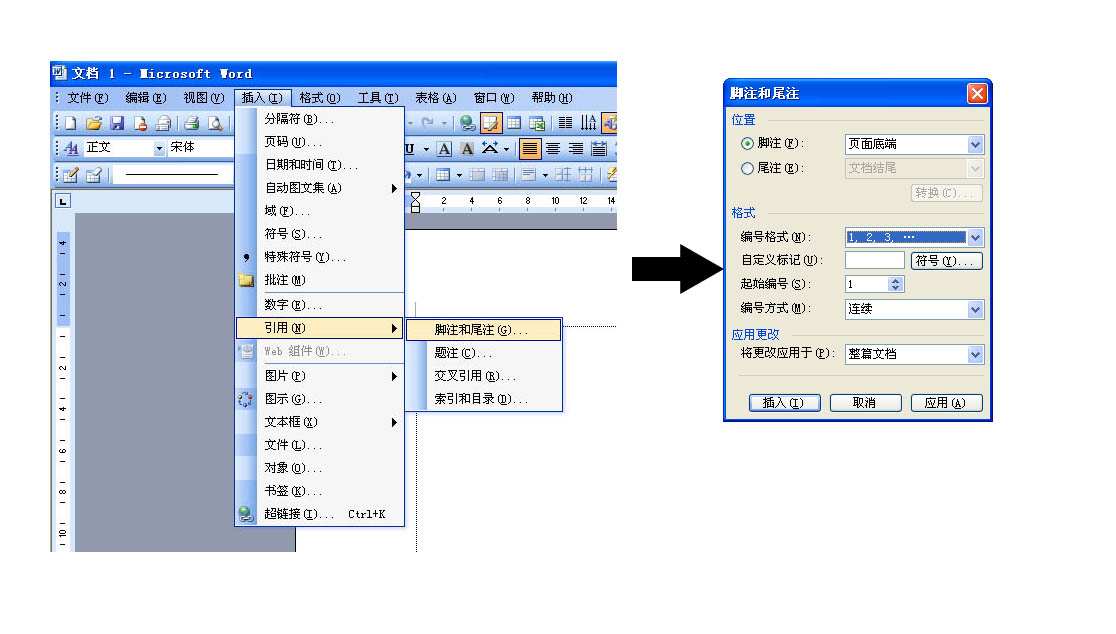Increase the 起始编号 value with stepper

coord(895,280)
